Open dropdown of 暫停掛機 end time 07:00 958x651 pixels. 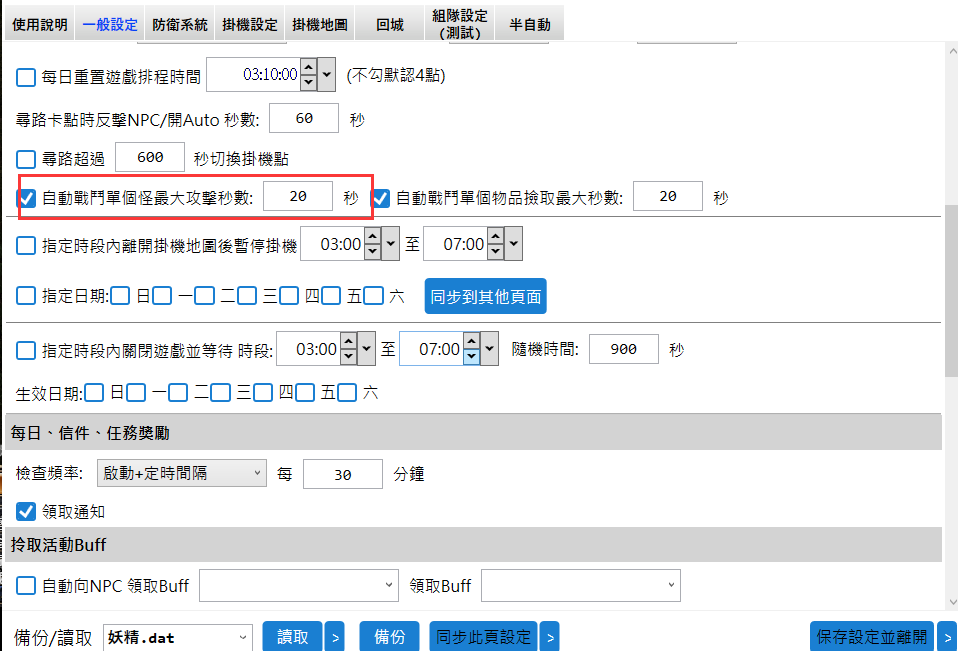(x=514, y=243)
